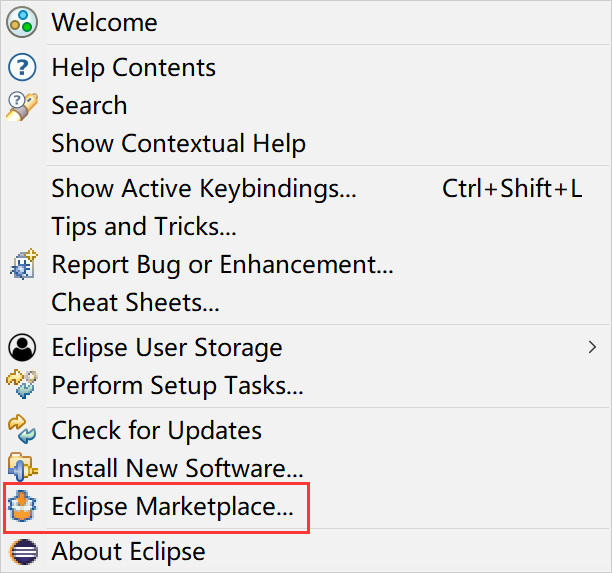Click the Help Contents question mark icon
The height and width of the screenshot is (573, 612).
22,68
